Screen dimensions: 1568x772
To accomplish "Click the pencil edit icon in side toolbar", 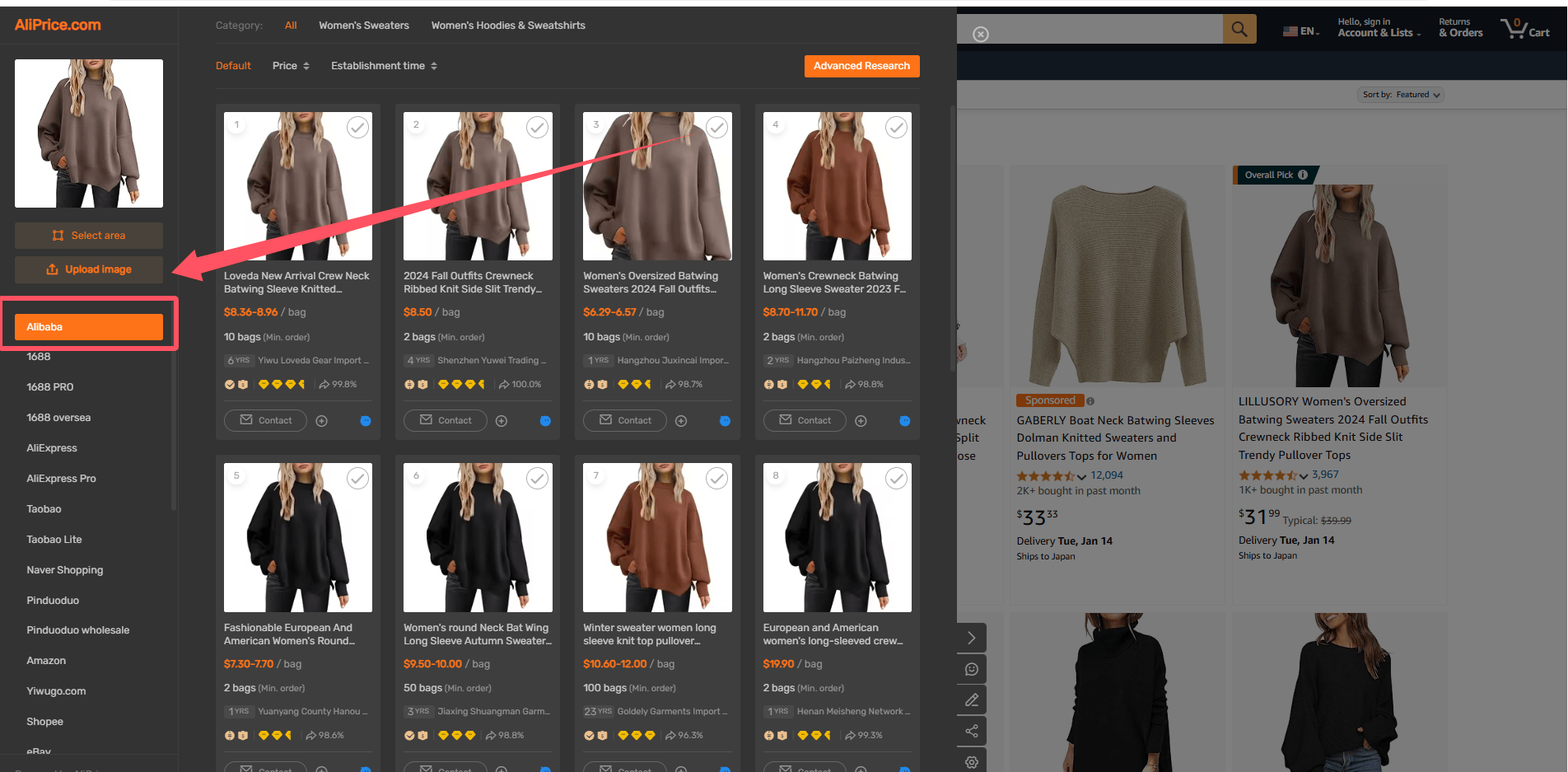I will point(972,699).
